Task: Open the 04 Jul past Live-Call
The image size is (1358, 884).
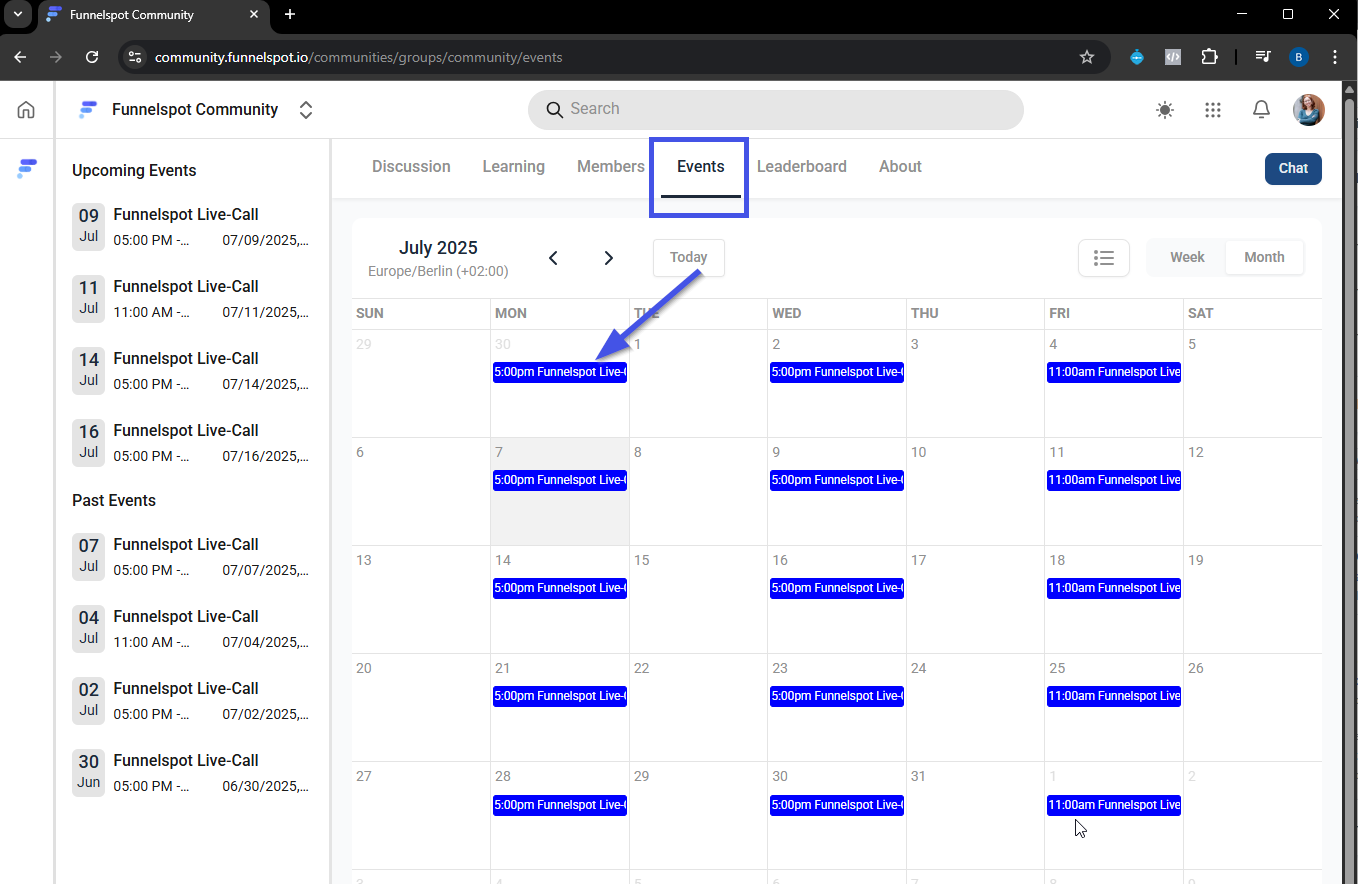Action: pos(191,629)
